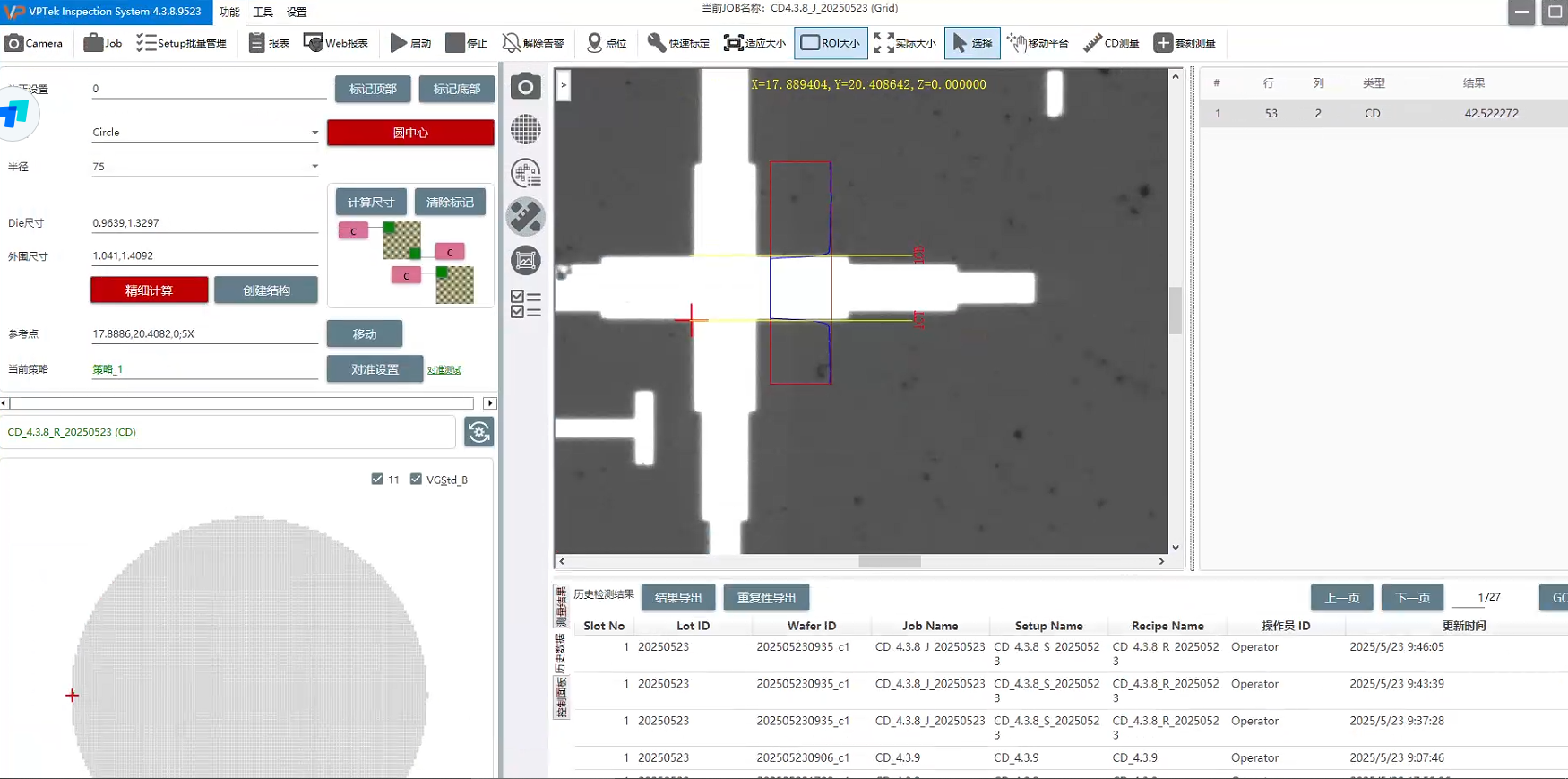This screenshot has width=1568, height=779.
Task: Activate the 选择 select tool
Action: 972,43
